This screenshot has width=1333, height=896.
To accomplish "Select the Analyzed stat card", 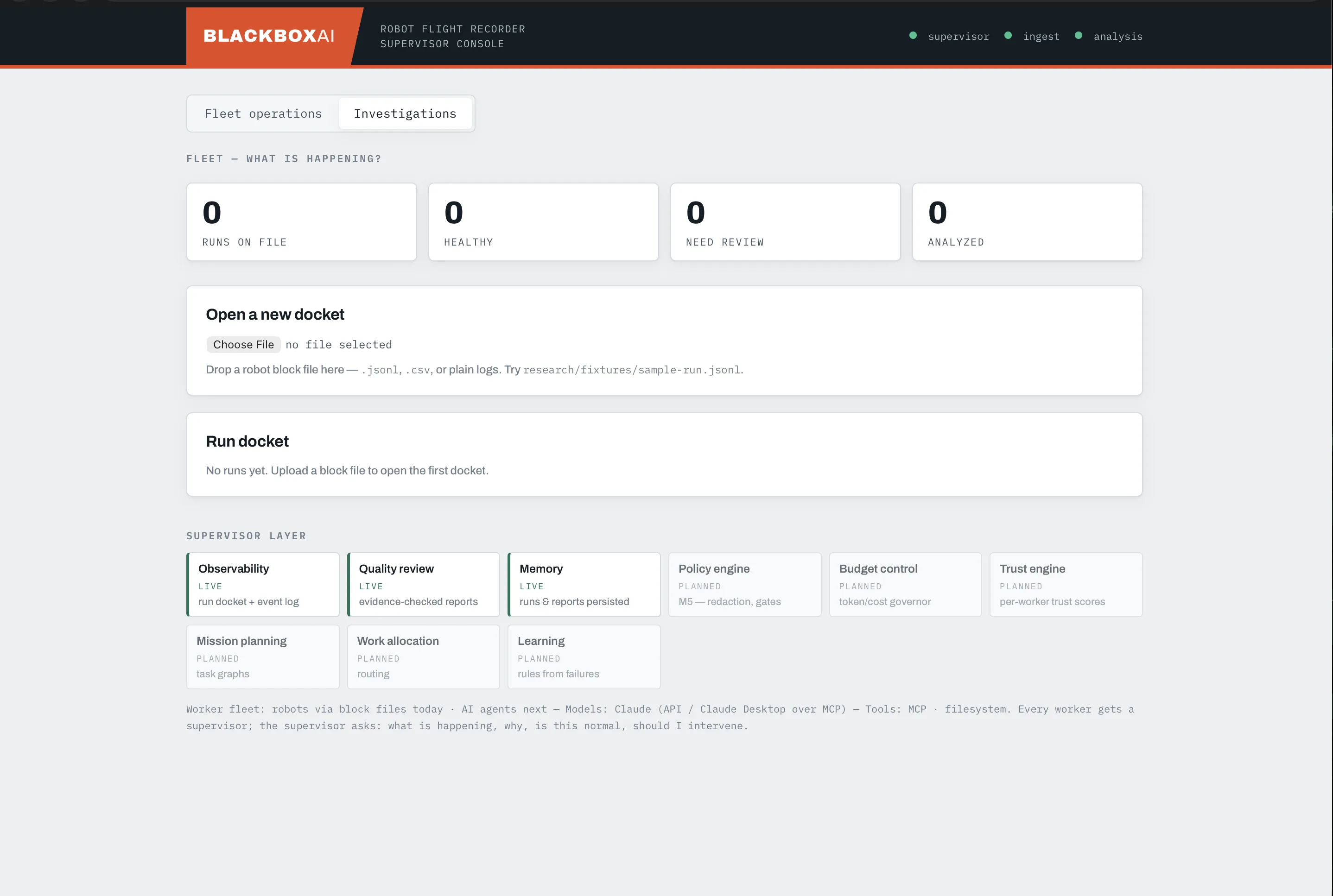I will tap(1027, 222).
